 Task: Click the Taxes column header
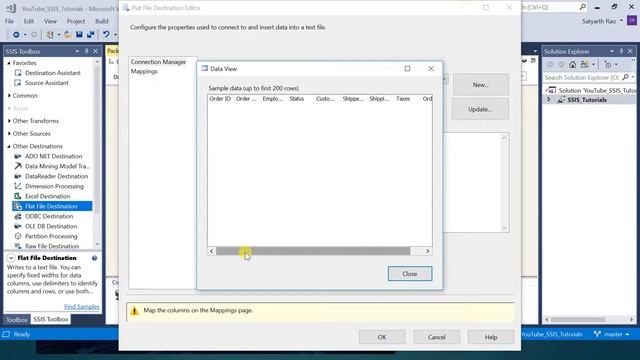(x=403, y=99)
